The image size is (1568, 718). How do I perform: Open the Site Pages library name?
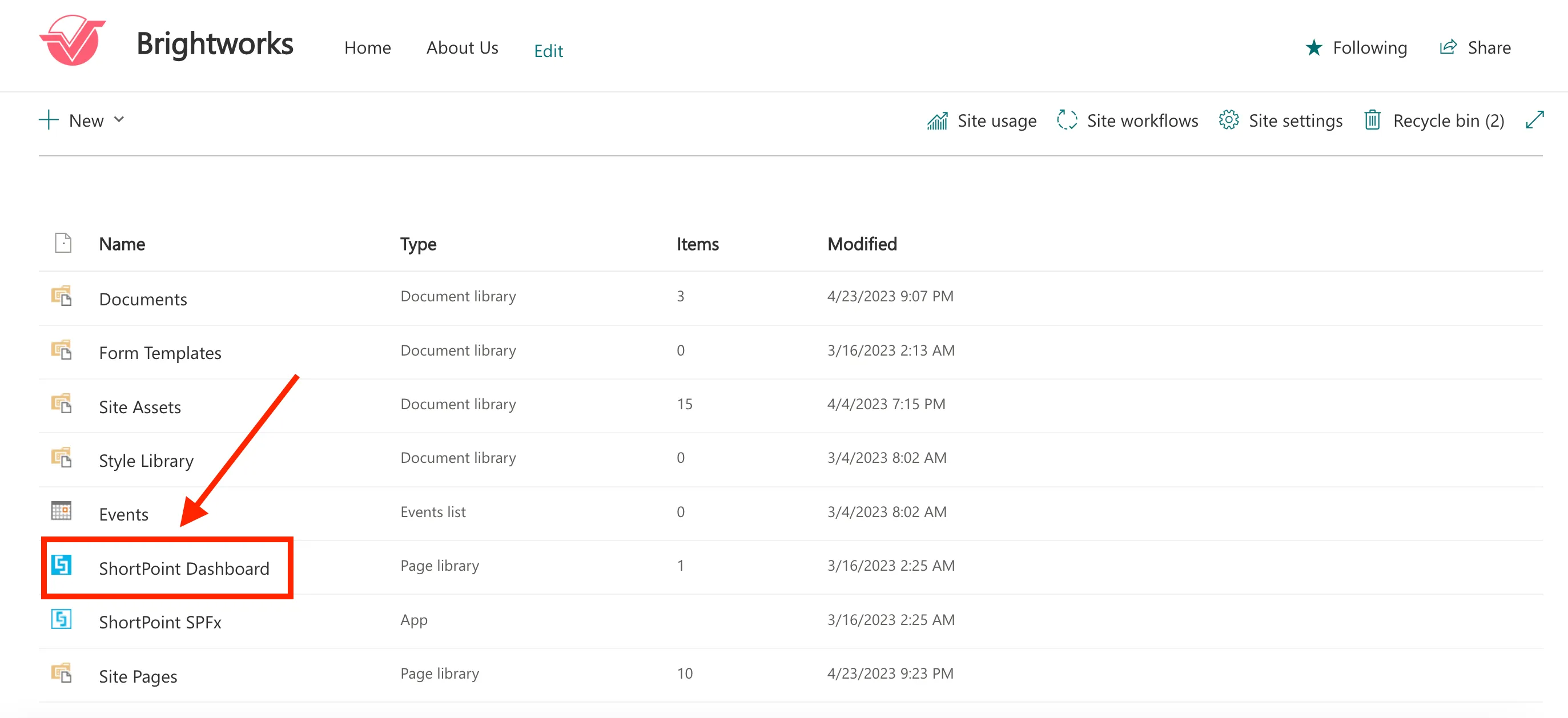pos(138,676)
